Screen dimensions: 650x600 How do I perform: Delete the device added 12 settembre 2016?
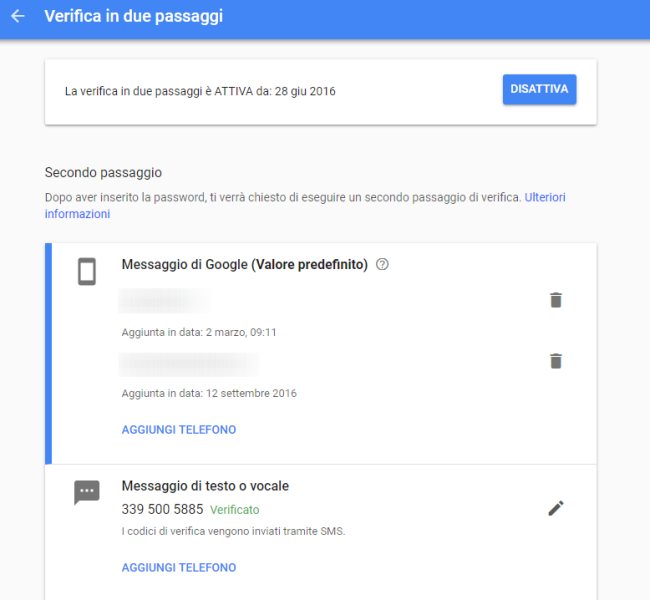pos(556,361)
